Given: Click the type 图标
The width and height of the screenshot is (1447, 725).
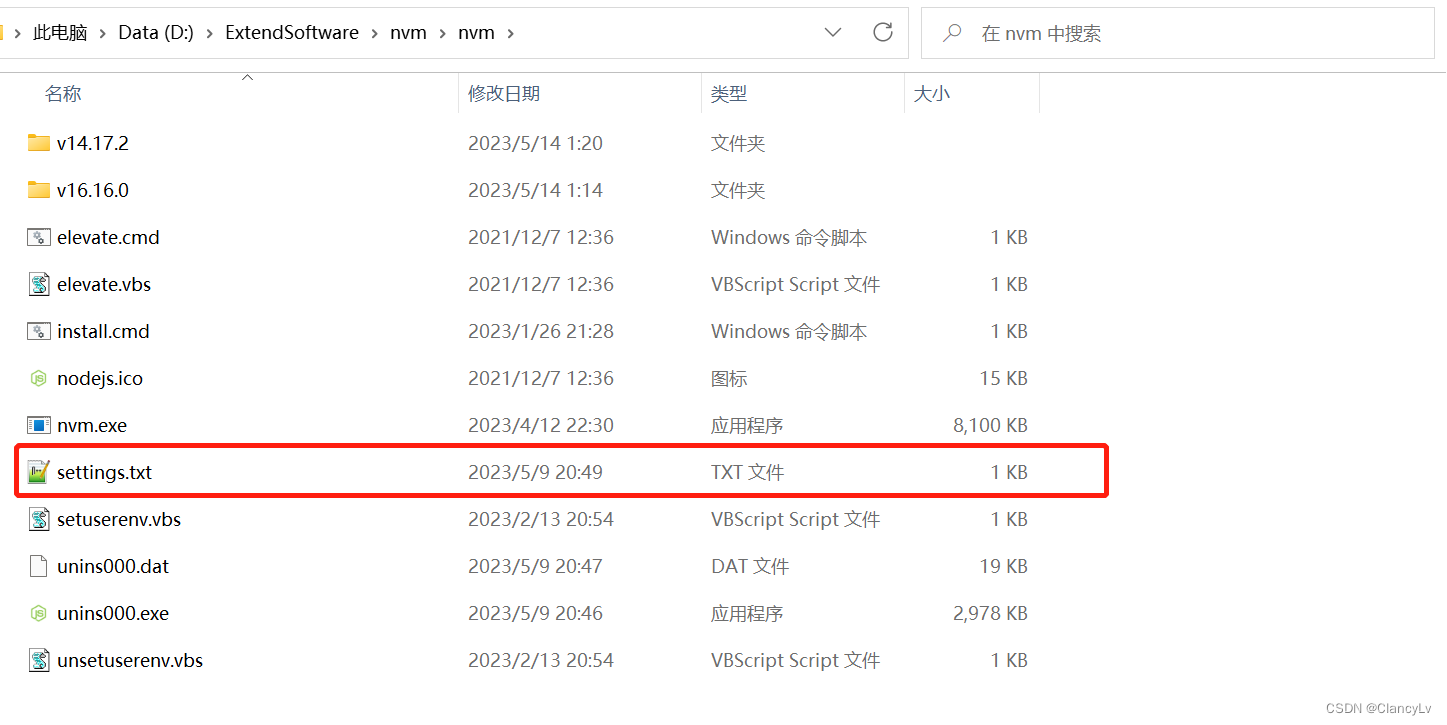Looking at the screenshot, I should point(729,378).
